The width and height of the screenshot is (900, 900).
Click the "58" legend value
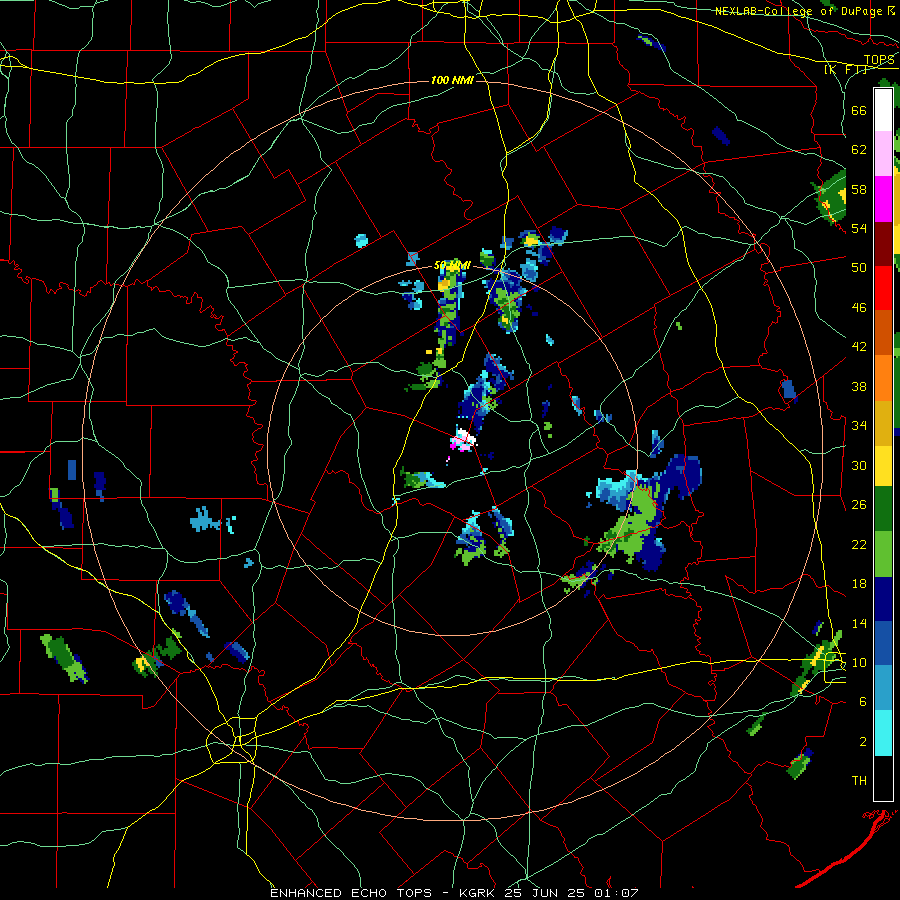coord(859,189)
